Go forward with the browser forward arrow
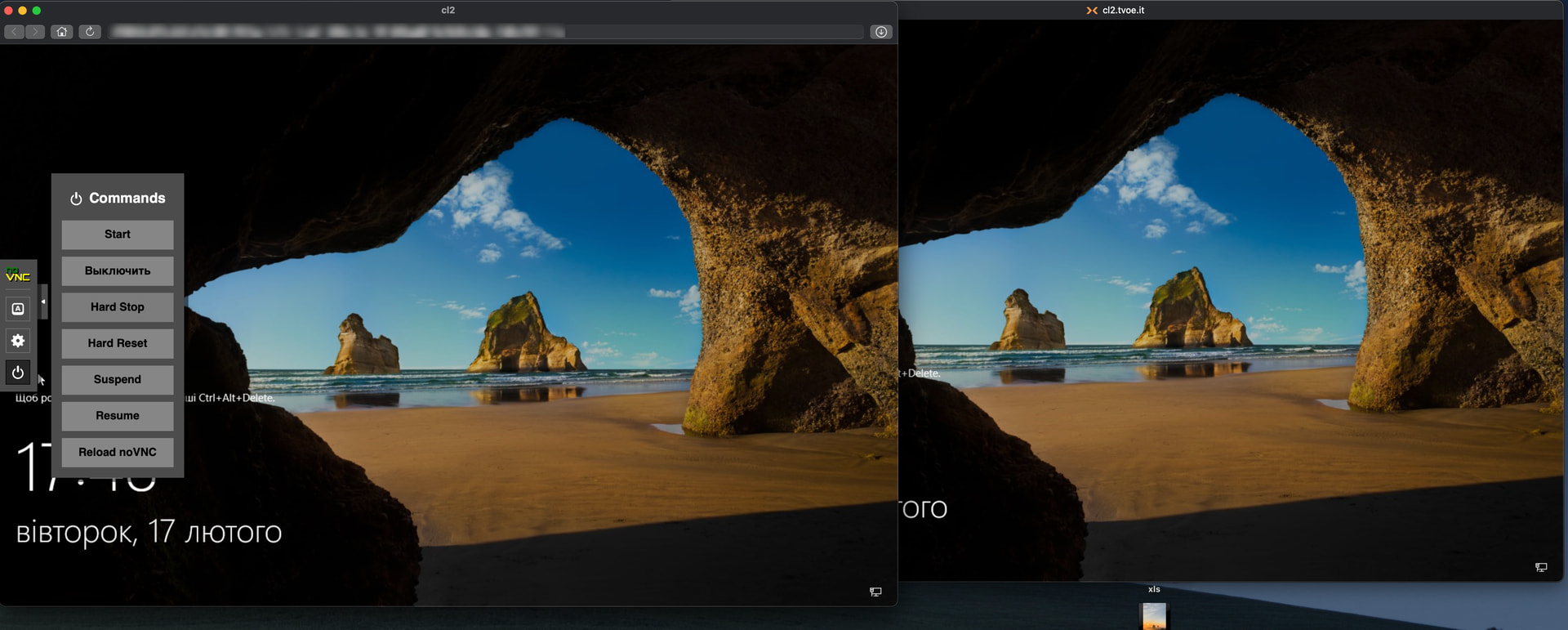Screen dimensions: 1568x630 click(34, 32)
